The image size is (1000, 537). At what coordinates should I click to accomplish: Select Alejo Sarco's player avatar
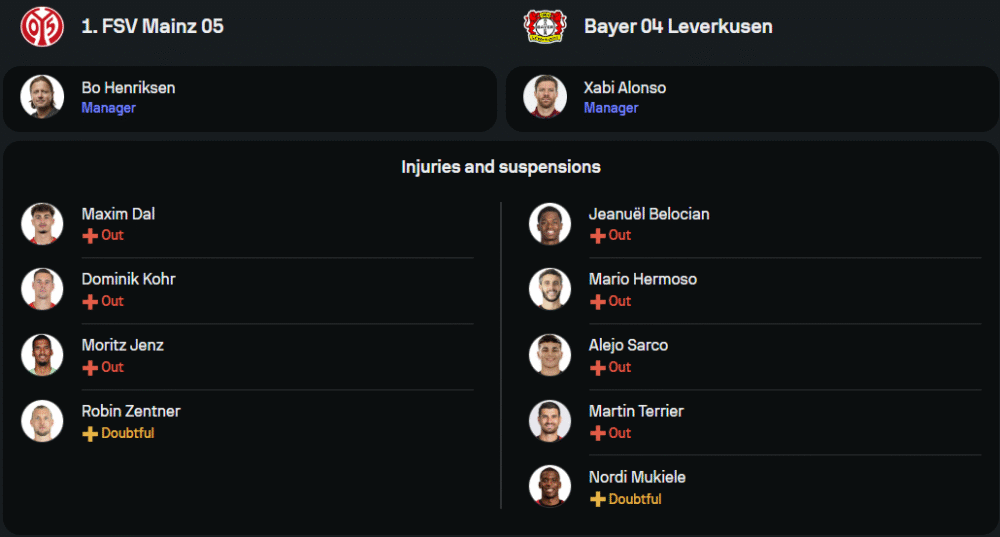[x=550, y=355]
